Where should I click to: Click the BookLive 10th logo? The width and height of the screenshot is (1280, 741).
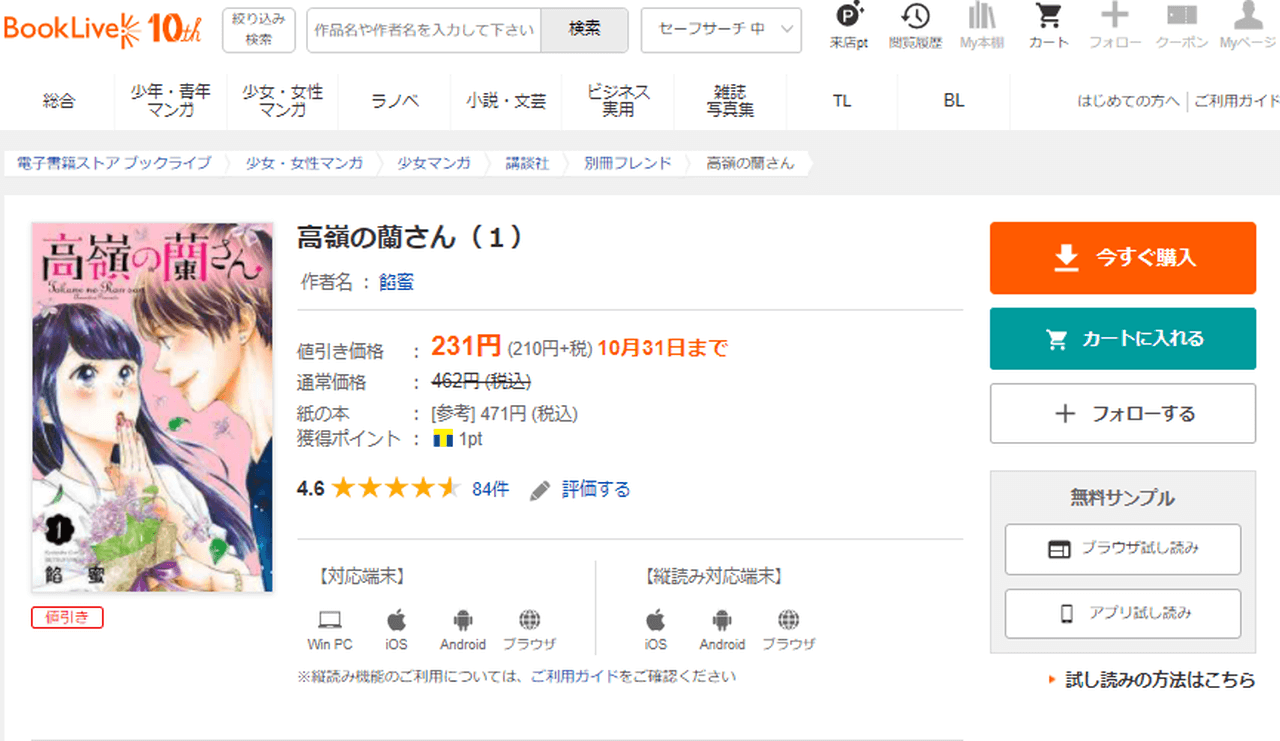coord(103,28)
